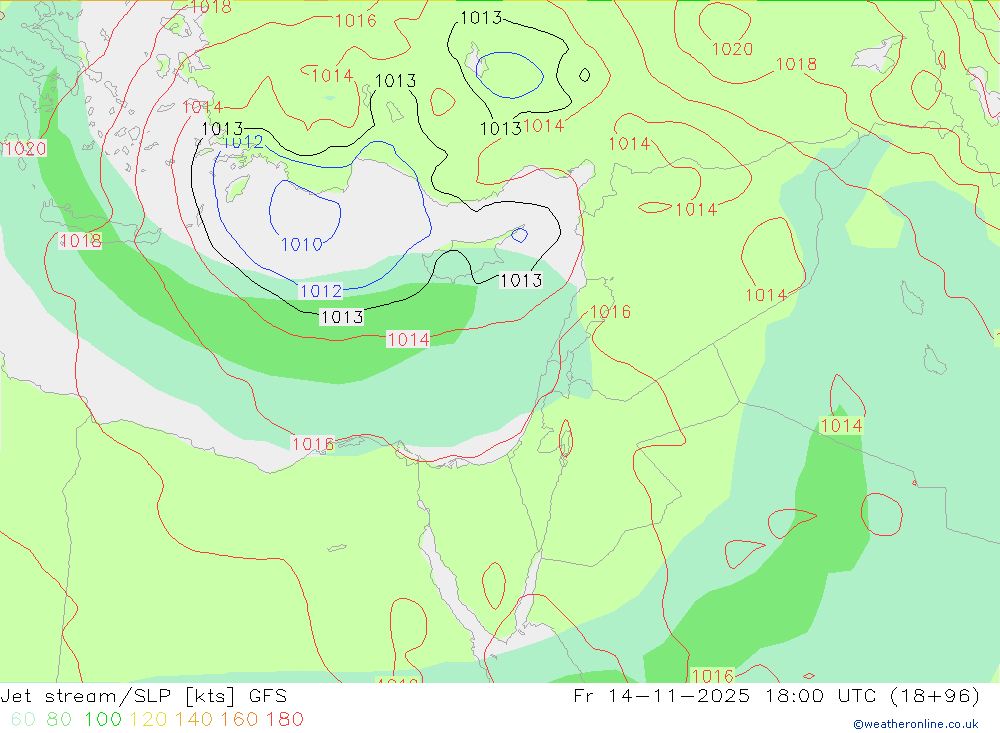Click the legend value '180'
Screen dimensions: 1000x733
coord(285,719)
